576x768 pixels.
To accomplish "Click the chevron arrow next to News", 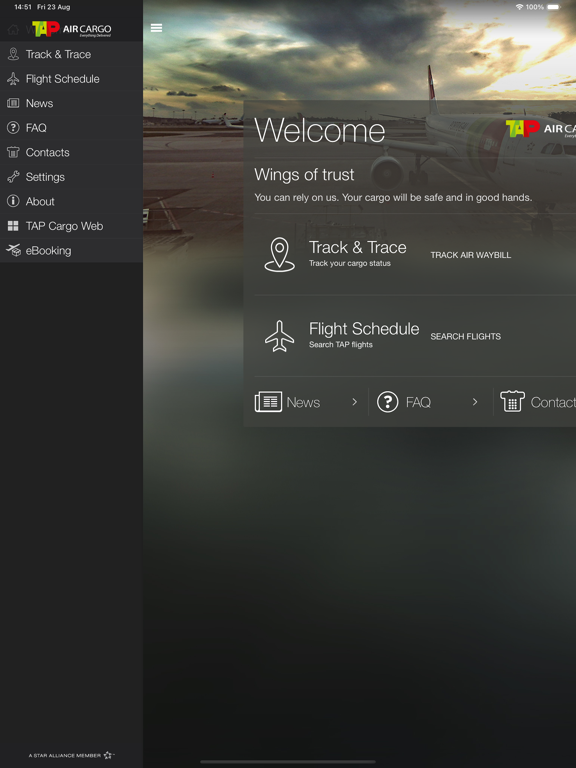I will click(x=355, y=402).
